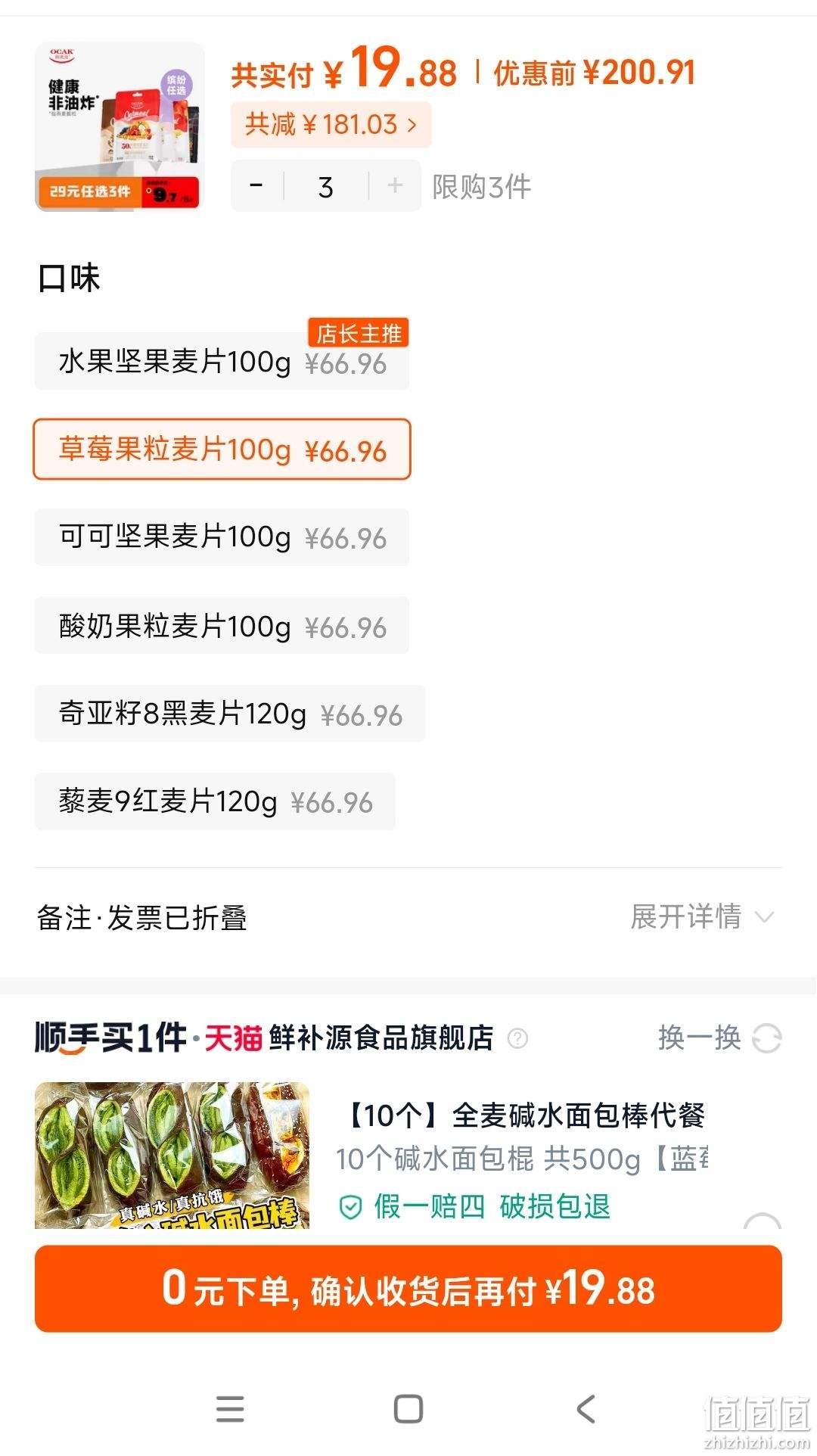The image size is (817, 1456).
Task: Tap the 0元下单 confirm order button
Action: point(408,1289)
